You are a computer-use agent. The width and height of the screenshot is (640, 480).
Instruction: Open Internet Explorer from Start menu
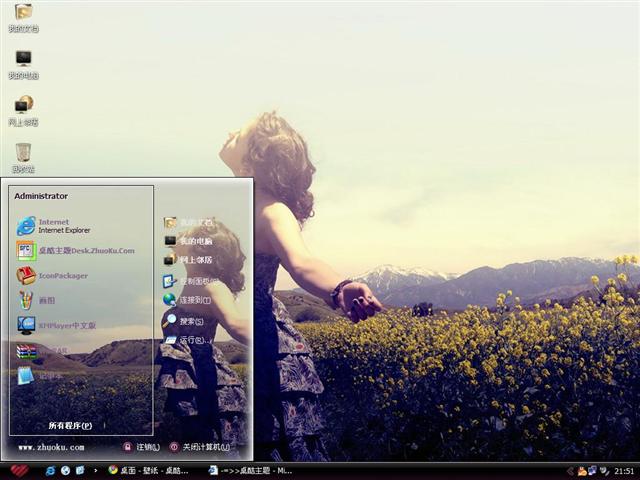pyautogui.click(x=55, y=226)
